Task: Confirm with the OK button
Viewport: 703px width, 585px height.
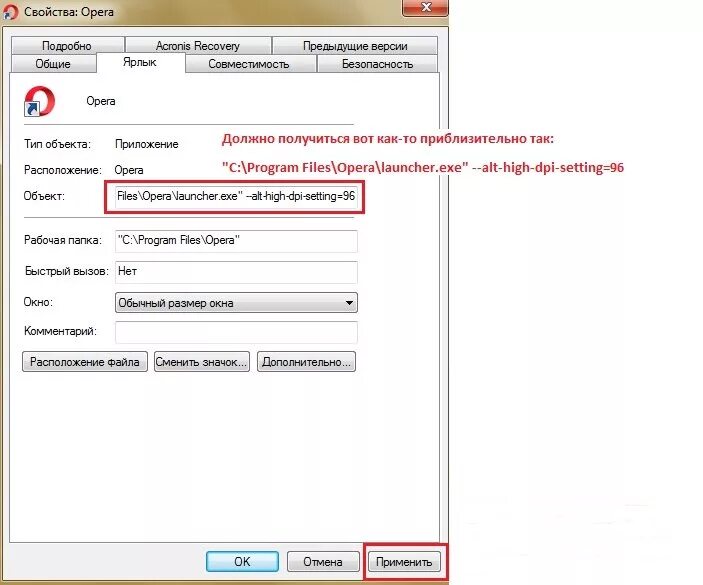Action: [242, 562]
